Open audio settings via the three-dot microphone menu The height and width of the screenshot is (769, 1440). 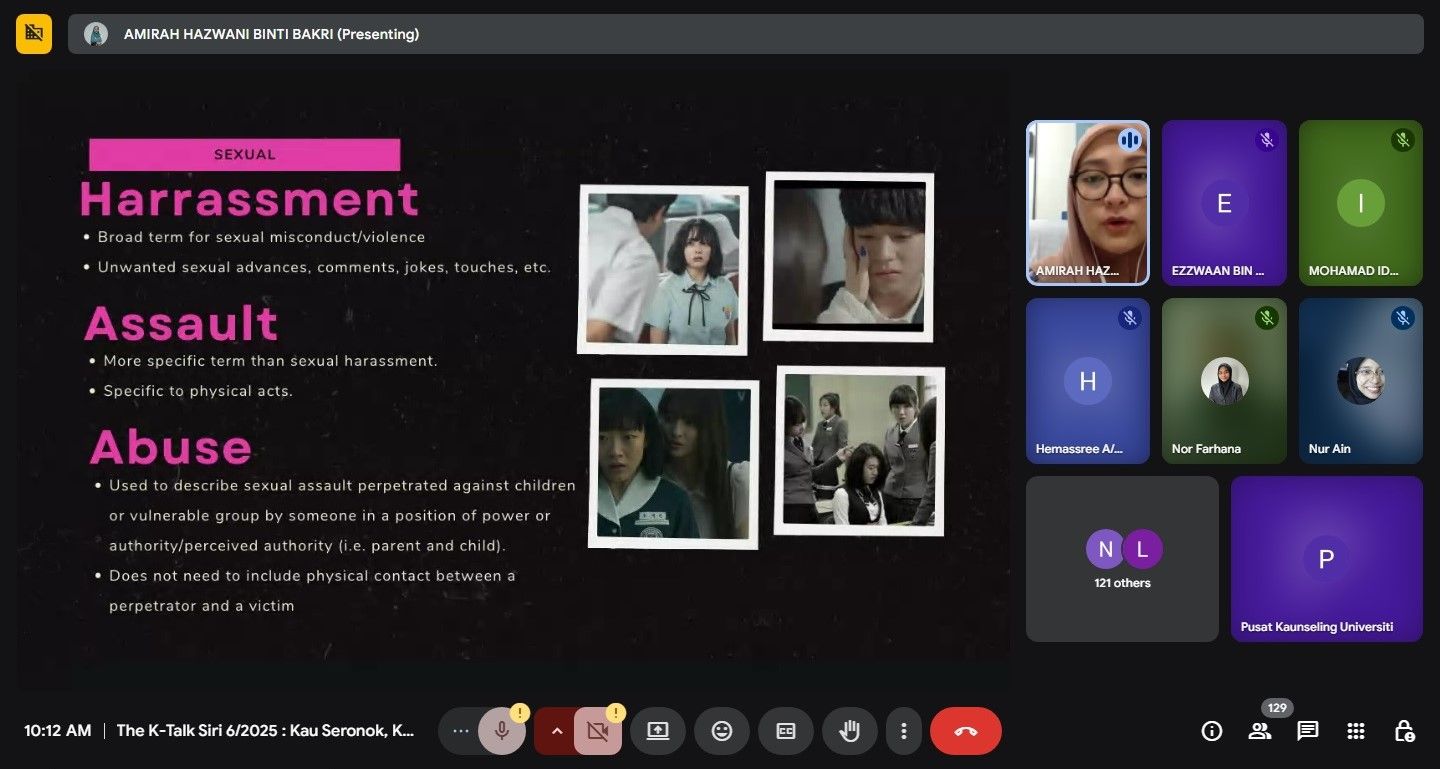coord(460,731)
